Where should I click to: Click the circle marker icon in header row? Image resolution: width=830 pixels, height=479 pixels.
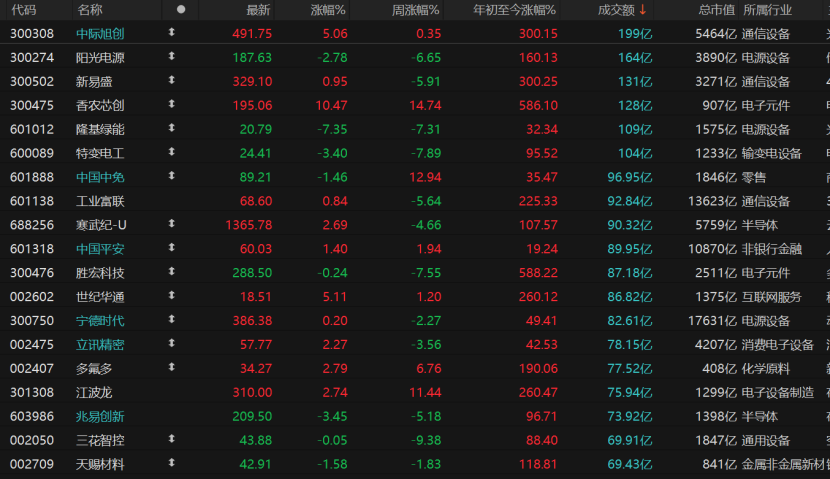point(181,10)
